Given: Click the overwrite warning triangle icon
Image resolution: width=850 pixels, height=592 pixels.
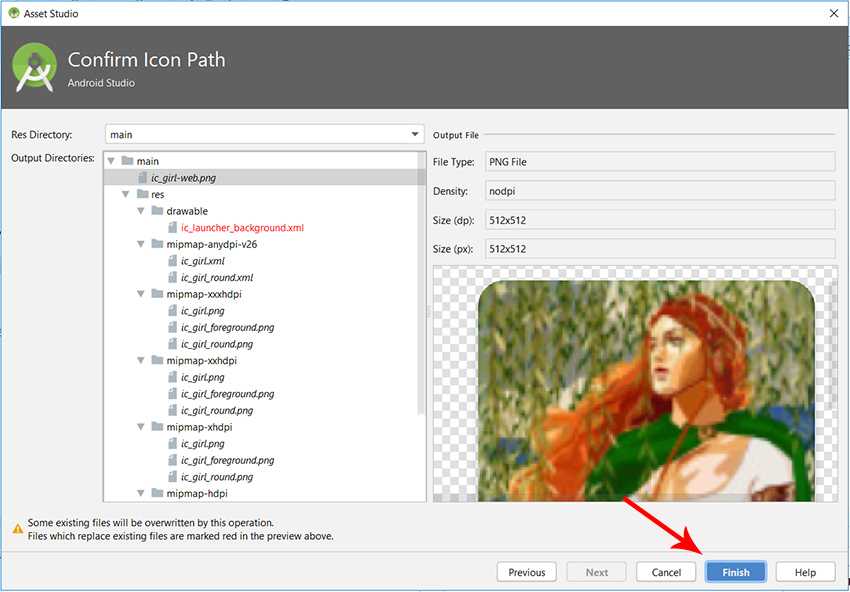Looking at the screenshot, I should pyautogui.click(x=17, y=528).
